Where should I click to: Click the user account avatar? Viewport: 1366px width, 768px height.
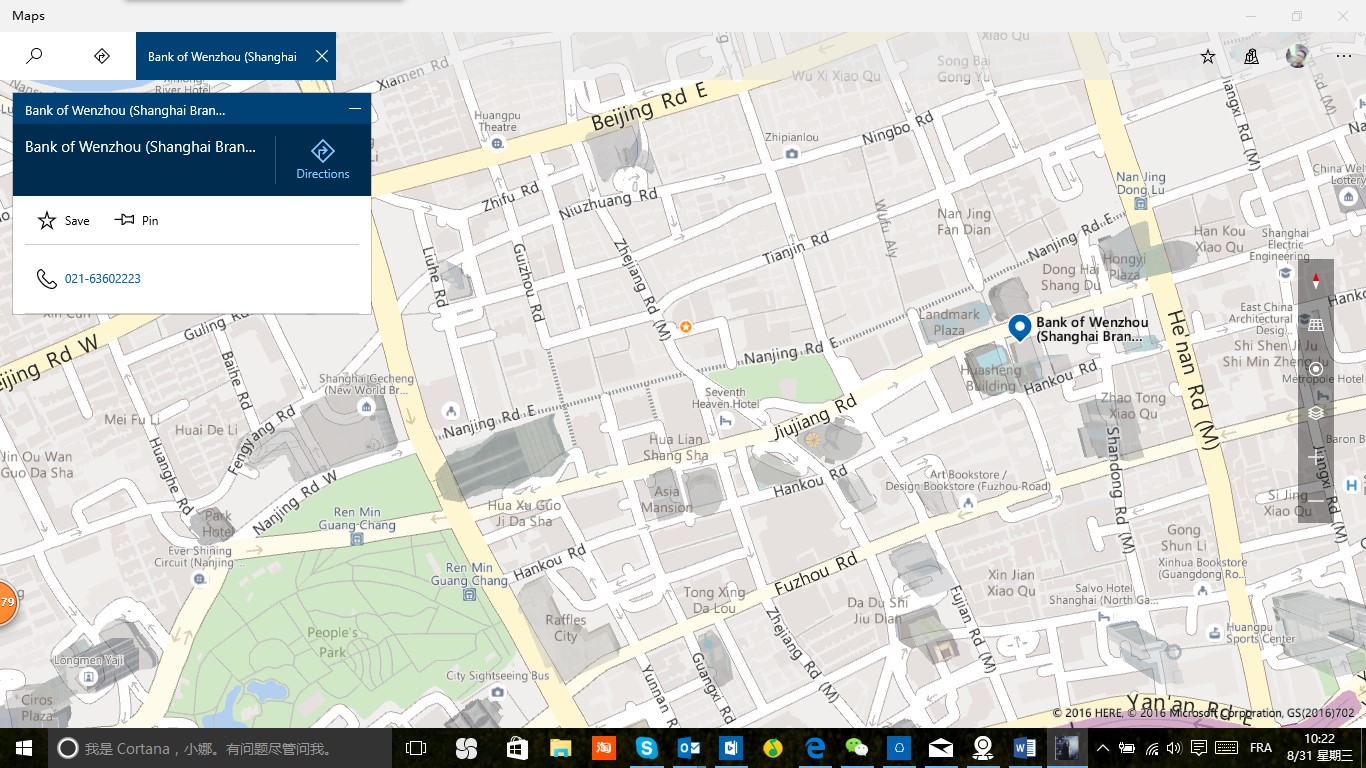pos(1297,56)
